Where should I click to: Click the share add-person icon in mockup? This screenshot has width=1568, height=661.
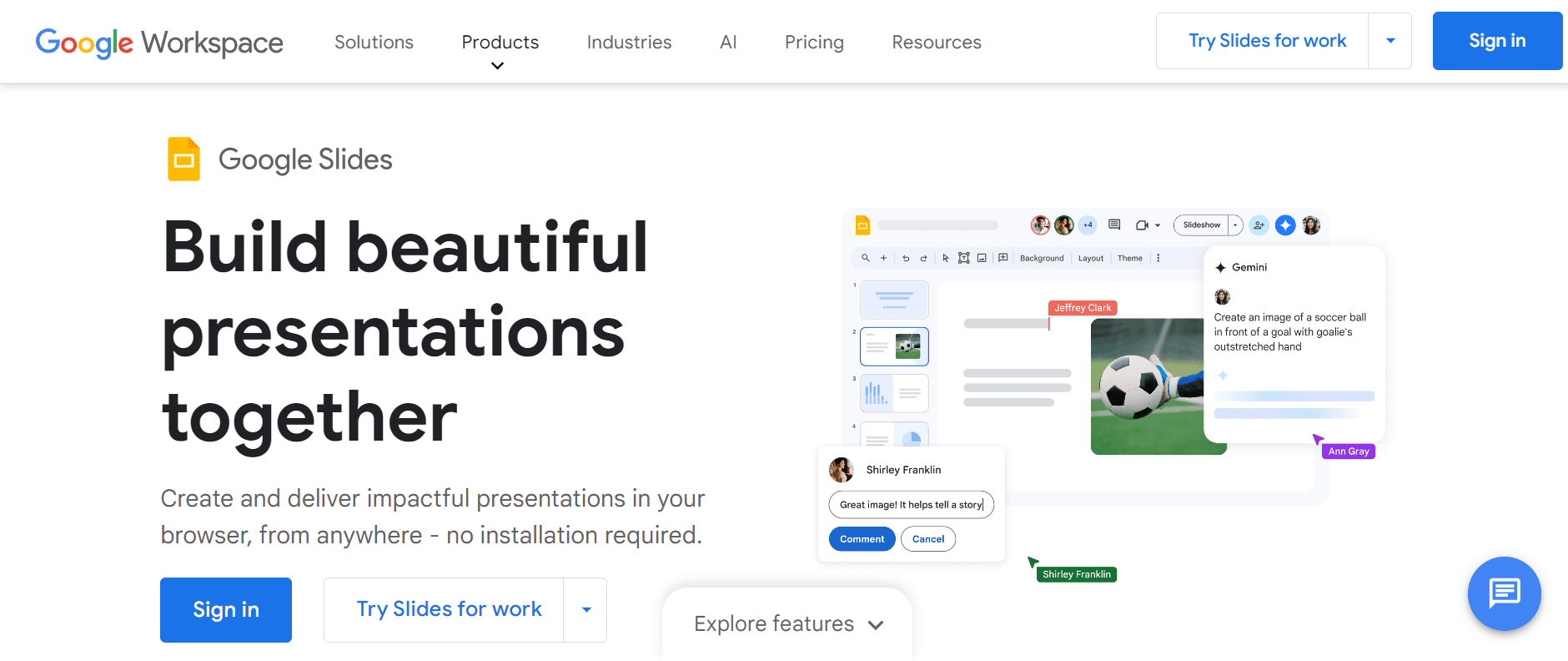tap(1259, 225)
